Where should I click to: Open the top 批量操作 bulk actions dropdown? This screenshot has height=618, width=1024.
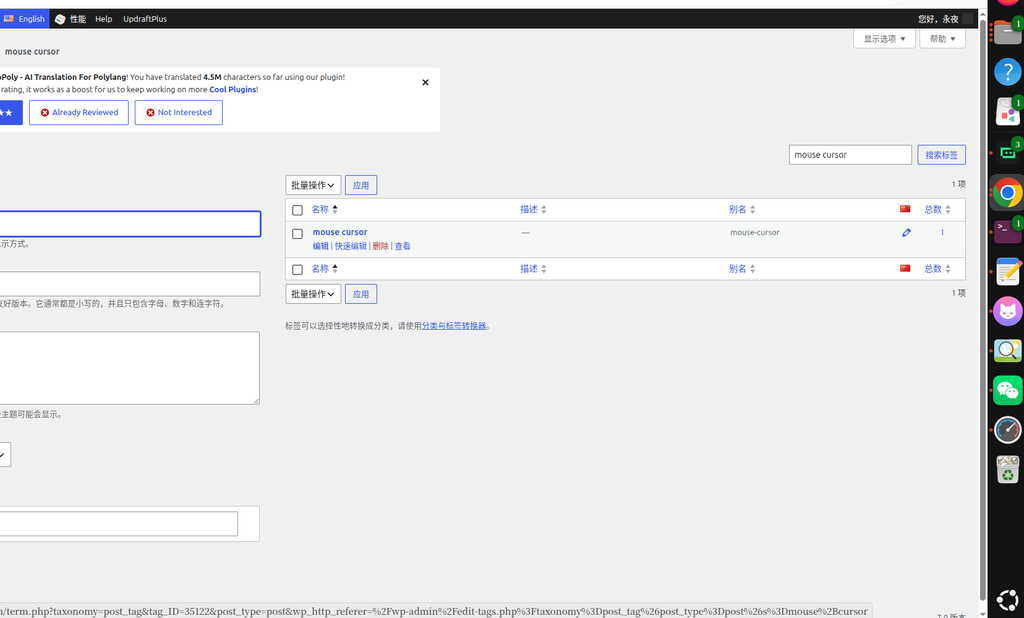(x=313, y=186)
